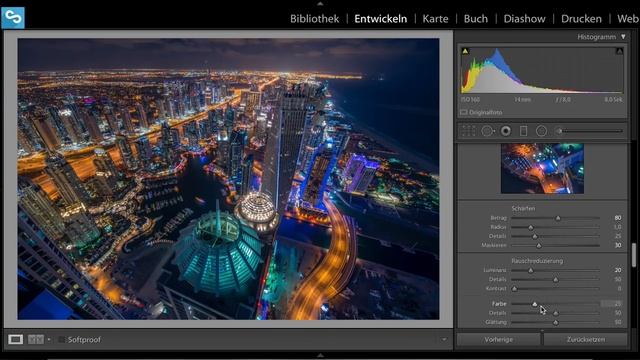Click the logo icon at top left
The width and height of the screenshot is (640, 360).
click(x=13, y=18)
